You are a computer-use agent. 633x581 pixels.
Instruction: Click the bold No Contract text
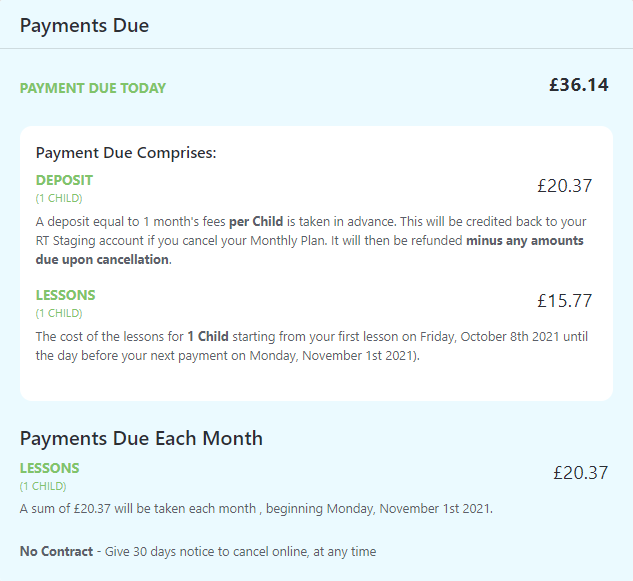click(x=57, y=552)
